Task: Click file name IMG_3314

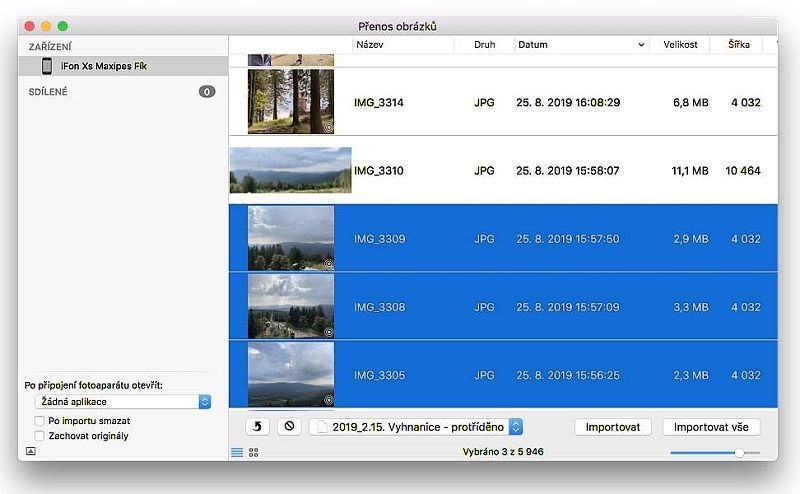Action: tap(379, 103)
